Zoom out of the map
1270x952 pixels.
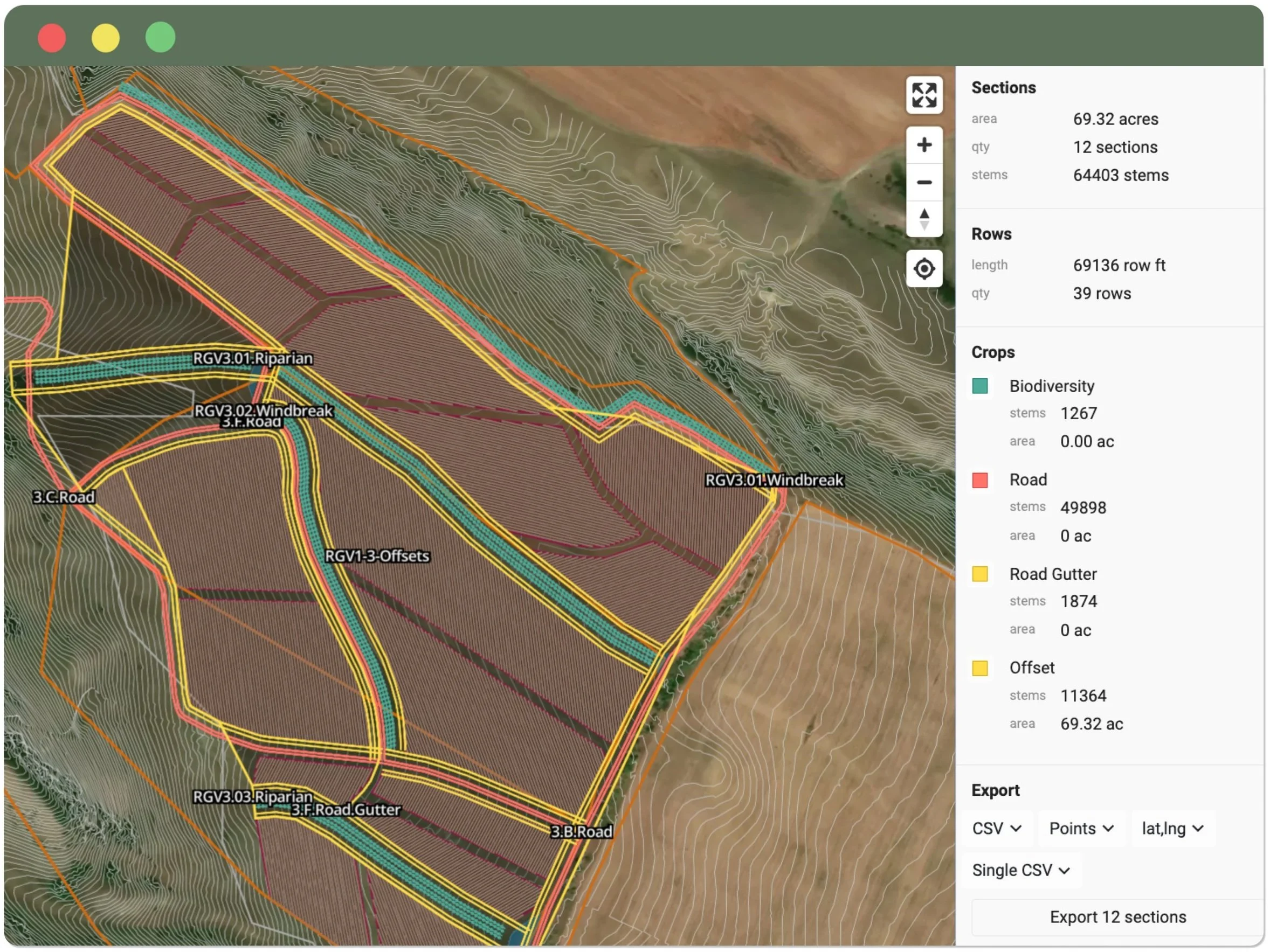pos(924,183)
